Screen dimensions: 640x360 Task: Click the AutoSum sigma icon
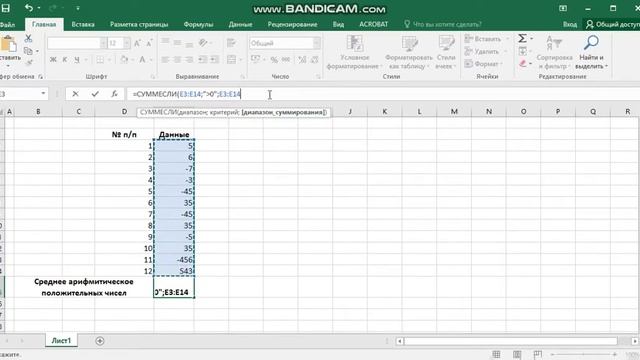522,38
